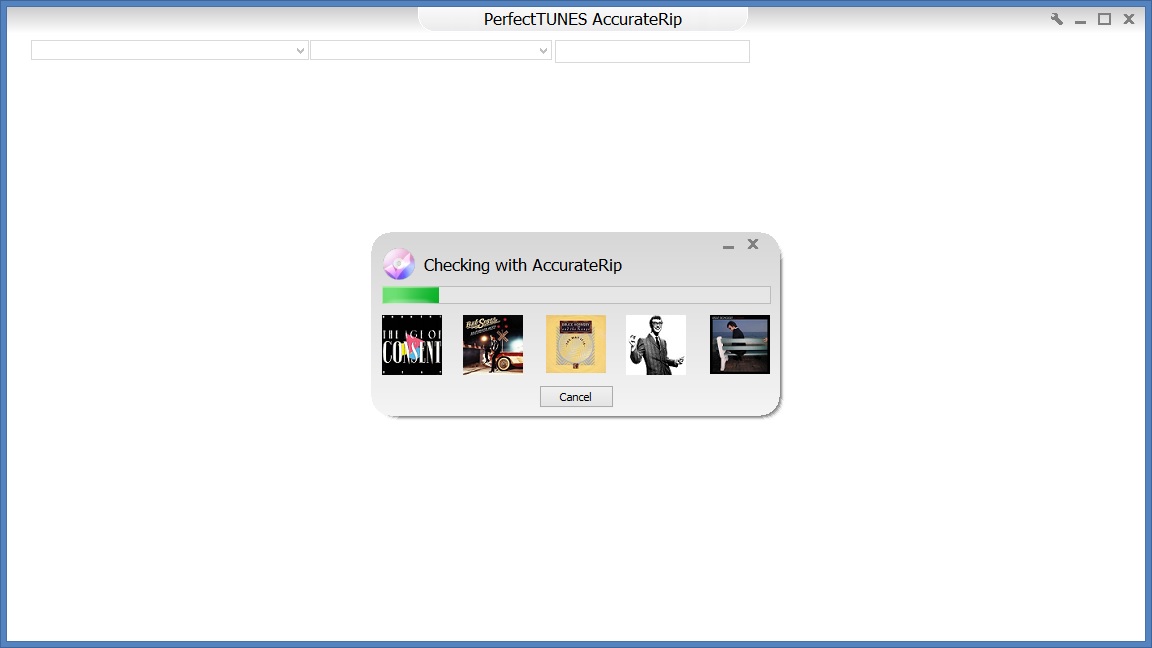Expand the second empty dropdown arrow
1152x648 pixels.
[x=543, y=51]
